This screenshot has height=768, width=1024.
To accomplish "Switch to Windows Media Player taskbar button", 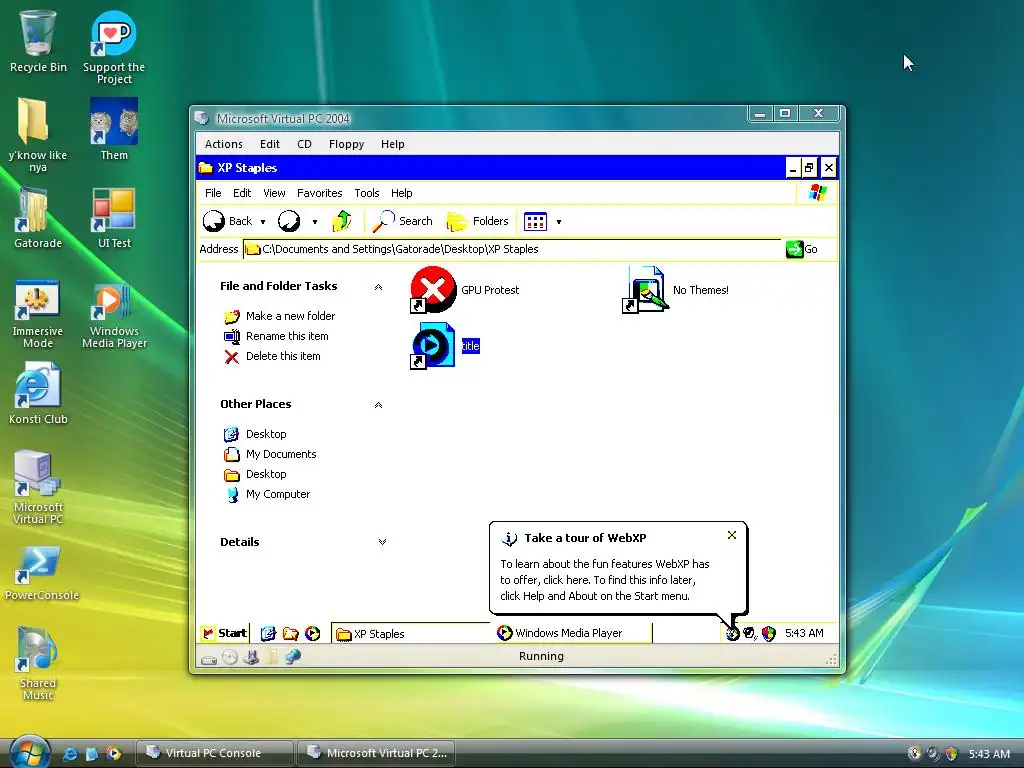I will (x=572, y=633).
